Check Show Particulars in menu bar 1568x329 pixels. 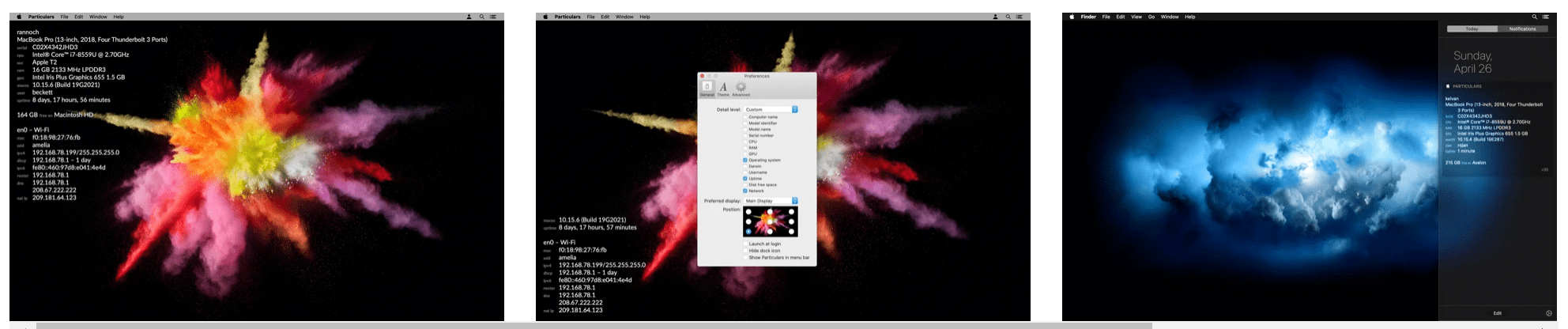click(x=744, y=258)
